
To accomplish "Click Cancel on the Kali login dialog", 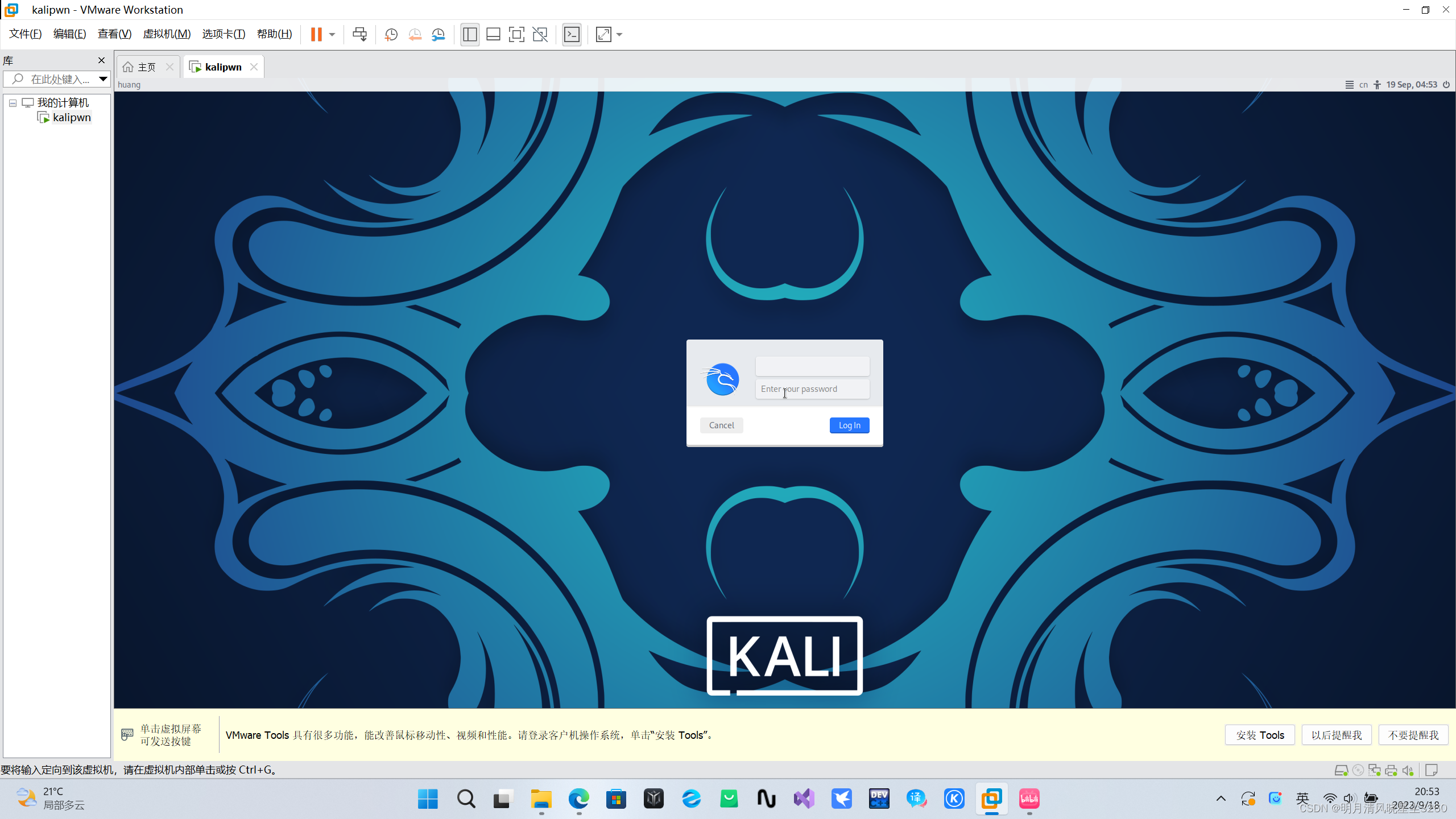I will [721, 425].
